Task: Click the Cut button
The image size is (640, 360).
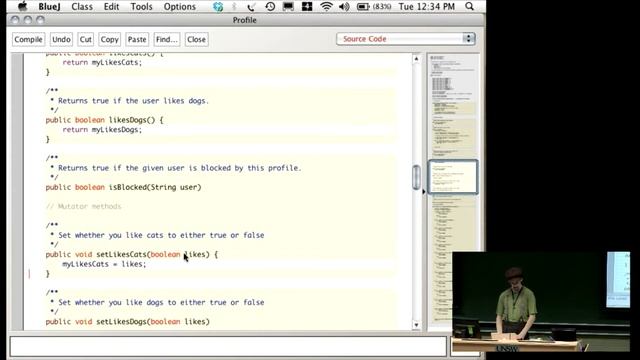Action: point(85,40)
